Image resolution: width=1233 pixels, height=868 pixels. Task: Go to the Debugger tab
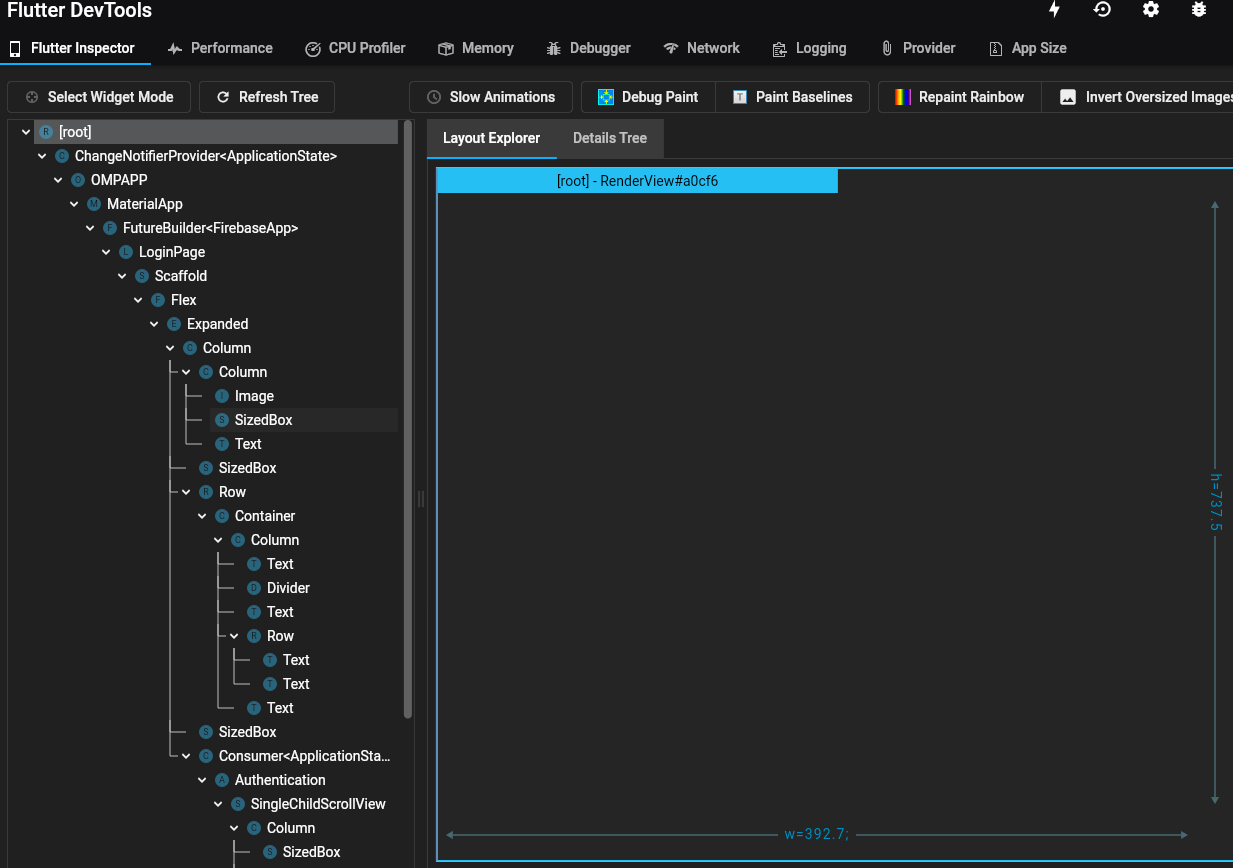point(588,48)
